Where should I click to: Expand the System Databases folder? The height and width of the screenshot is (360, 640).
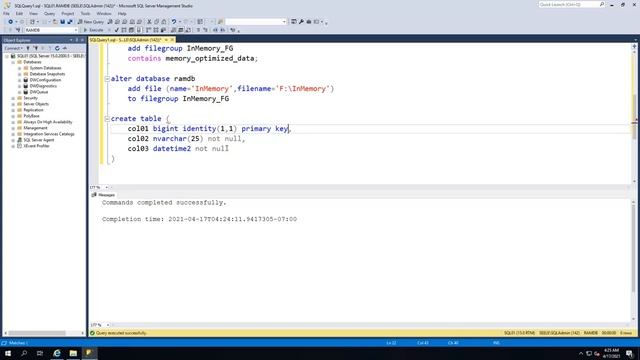(x=19, y=68)
